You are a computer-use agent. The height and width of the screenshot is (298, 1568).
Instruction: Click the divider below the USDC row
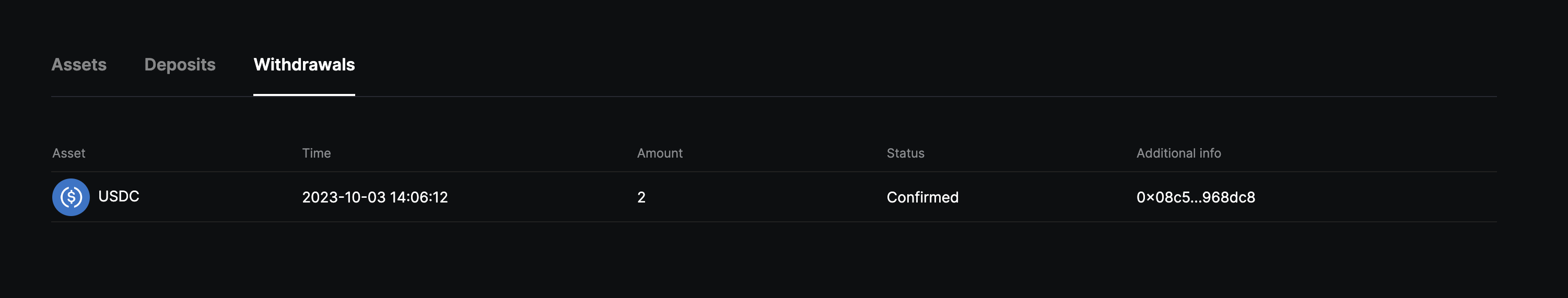point(774,221)
